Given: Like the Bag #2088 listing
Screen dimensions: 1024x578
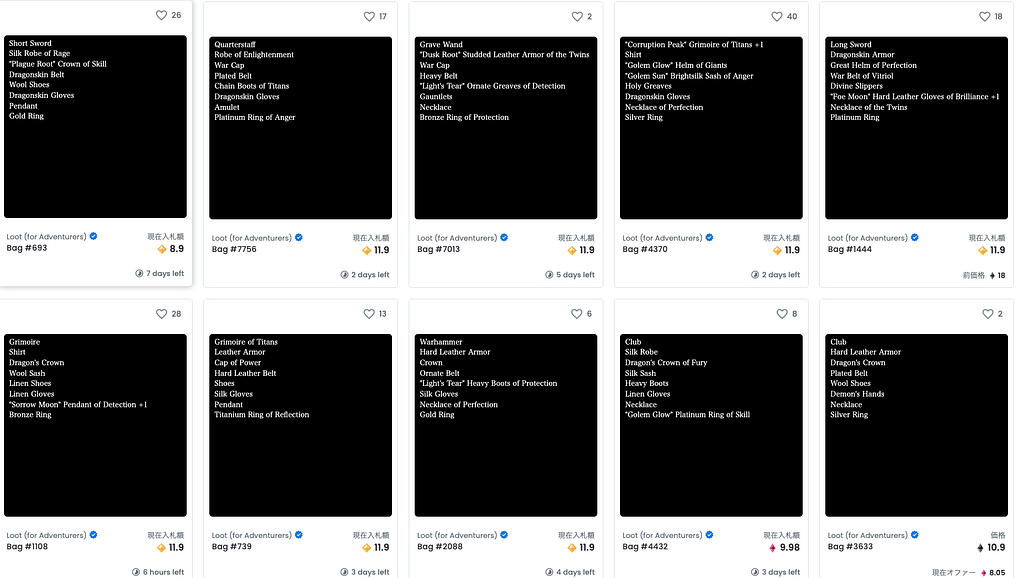Looking at the screenshot, I should (576, 314).
